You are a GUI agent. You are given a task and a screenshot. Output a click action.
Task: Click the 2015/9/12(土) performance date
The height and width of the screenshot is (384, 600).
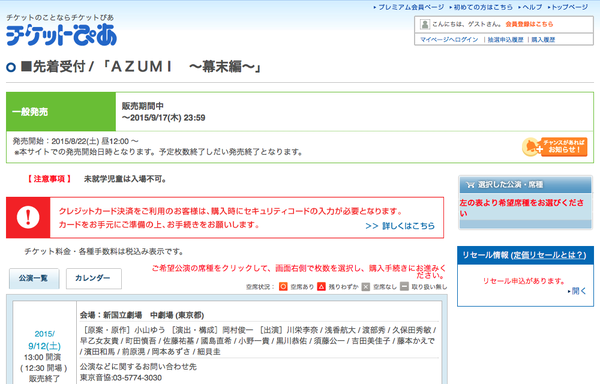pos(44,340)
